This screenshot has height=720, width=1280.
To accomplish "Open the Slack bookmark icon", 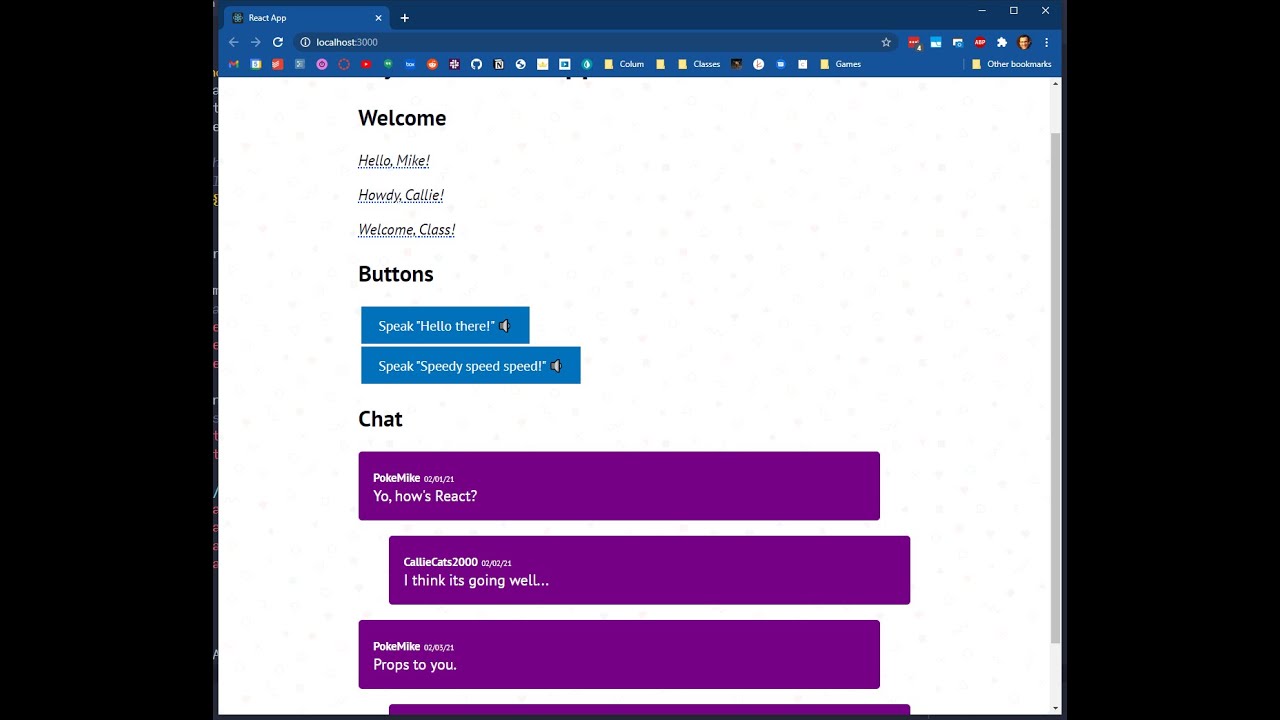I will pyautogui.click(x=454, y=64).
